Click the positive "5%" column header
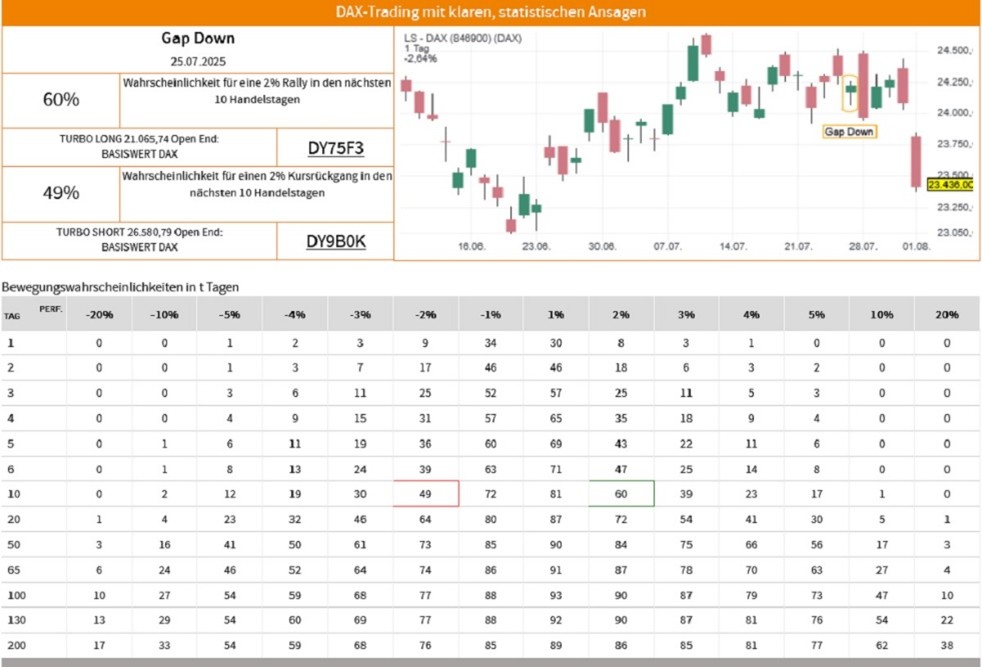The image size is (982, 667). pyautogui.click(x=816, y=314)
